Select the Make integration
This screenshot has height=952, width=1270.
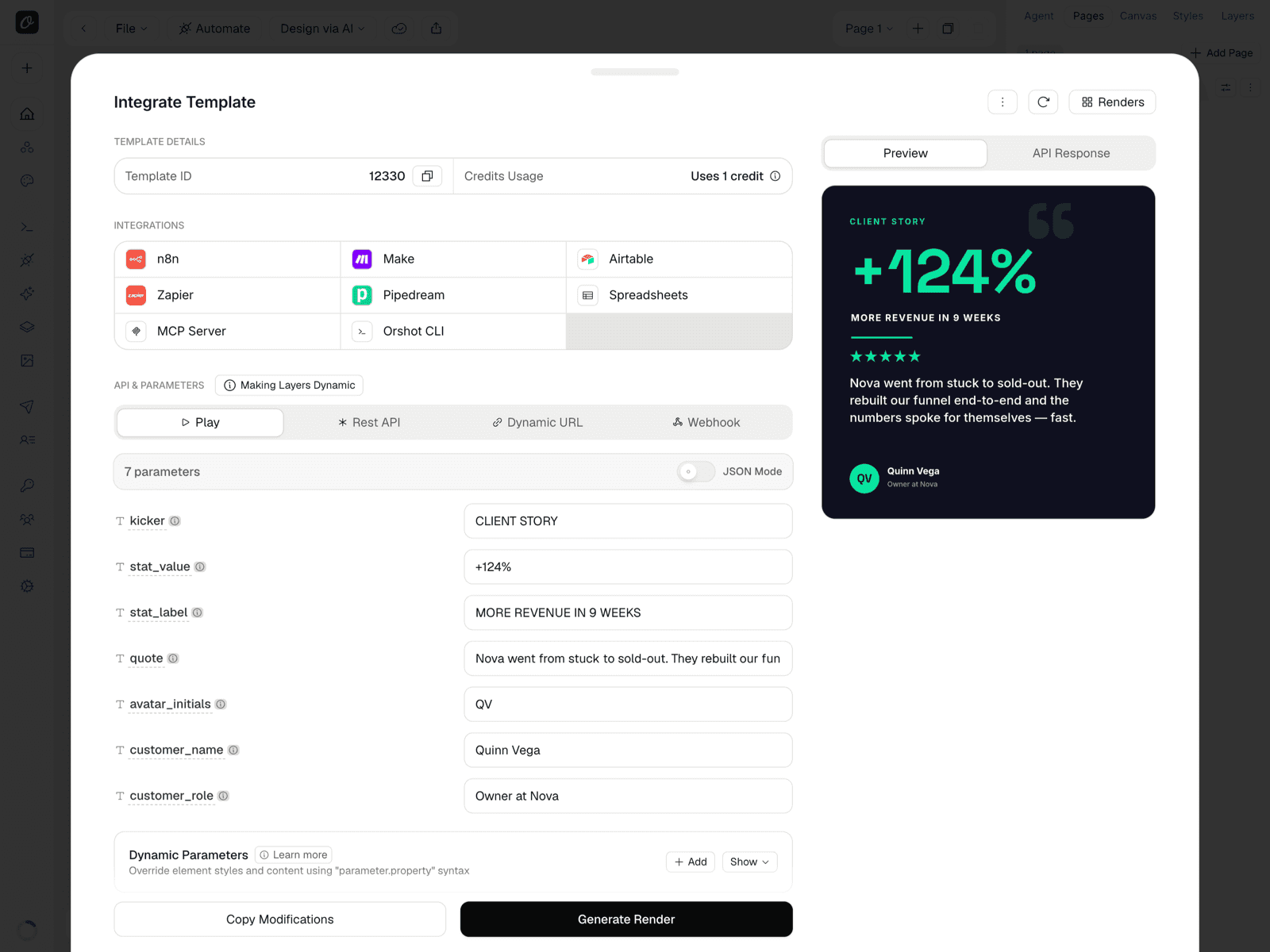[453, 259]
